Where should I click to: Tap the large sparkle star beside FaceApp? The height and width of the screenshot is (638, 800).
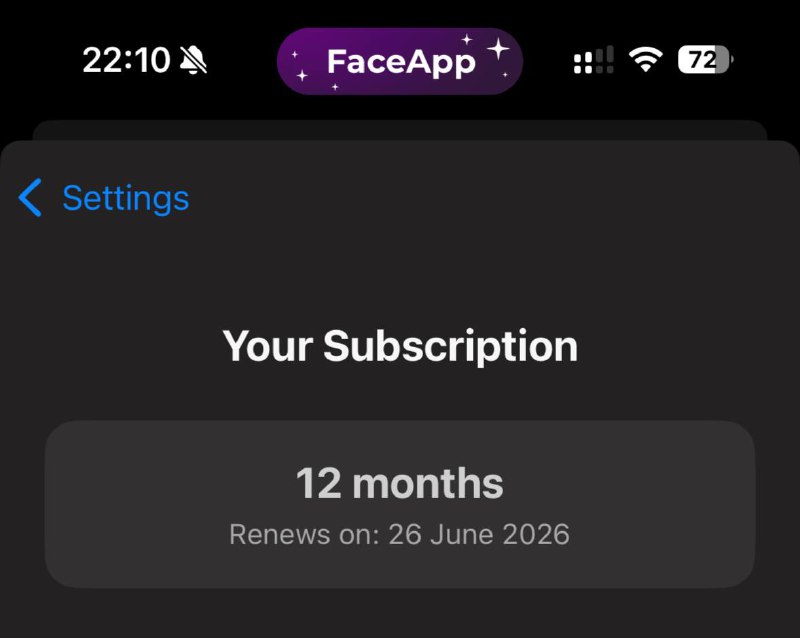point(497,49)
